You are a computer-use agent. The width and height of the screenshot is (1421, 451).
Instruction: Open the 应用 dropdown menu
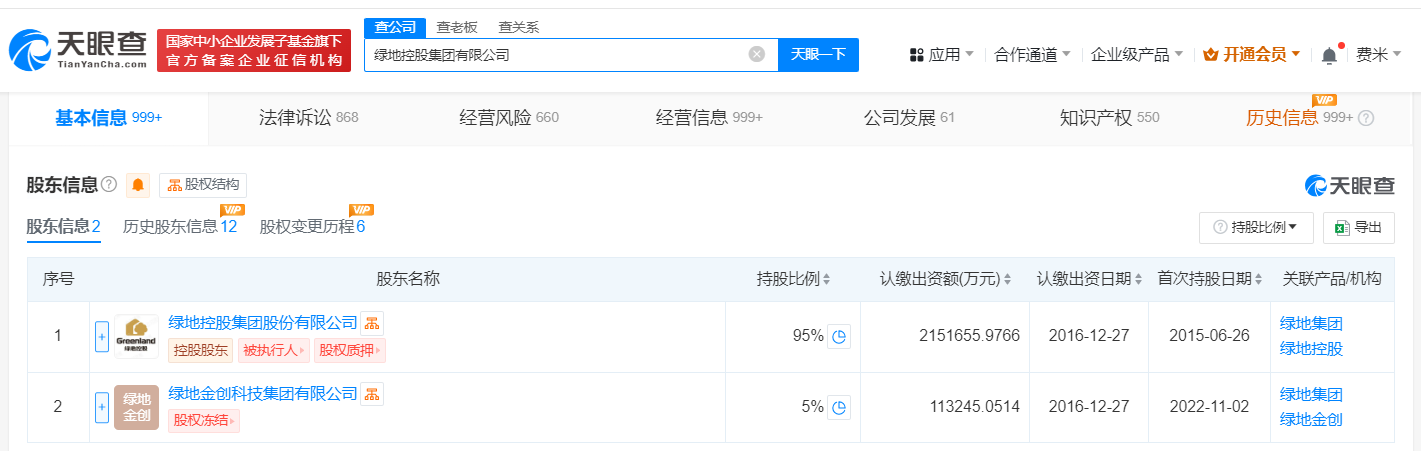click(942, 55)
